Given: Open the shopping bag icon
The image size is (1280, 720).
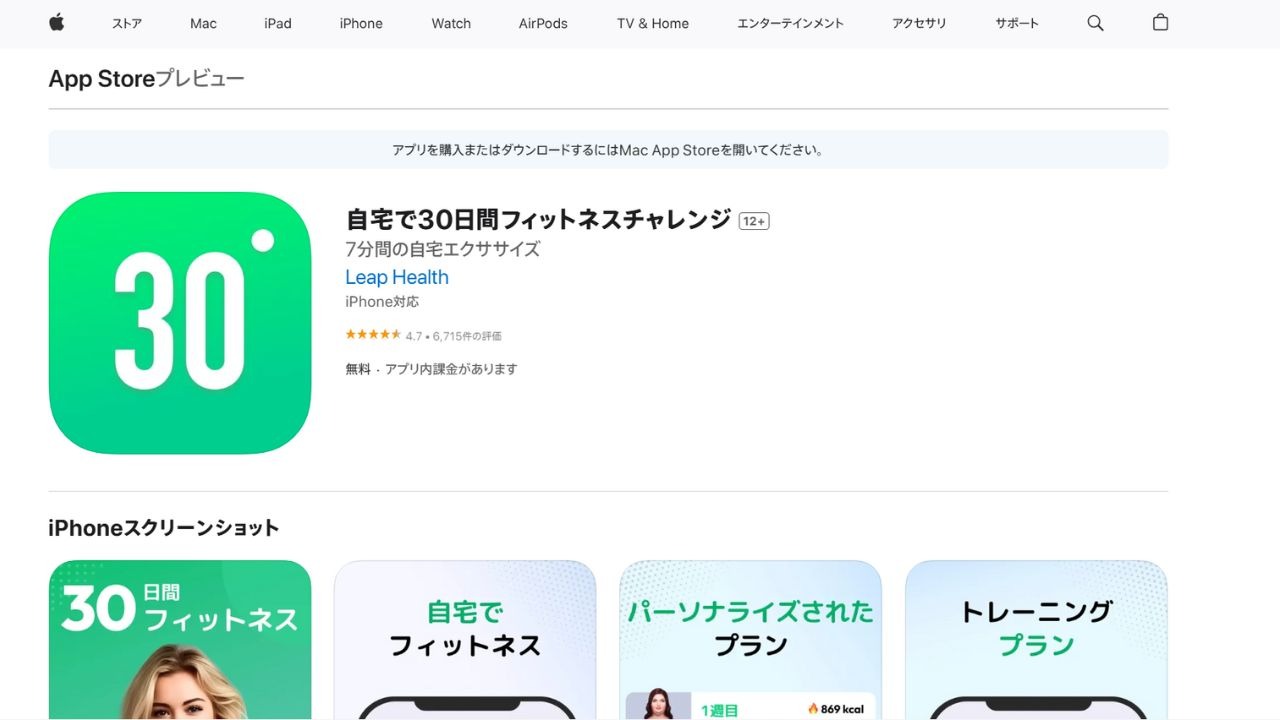Looking at the screenshot, I should [1160, 22].
